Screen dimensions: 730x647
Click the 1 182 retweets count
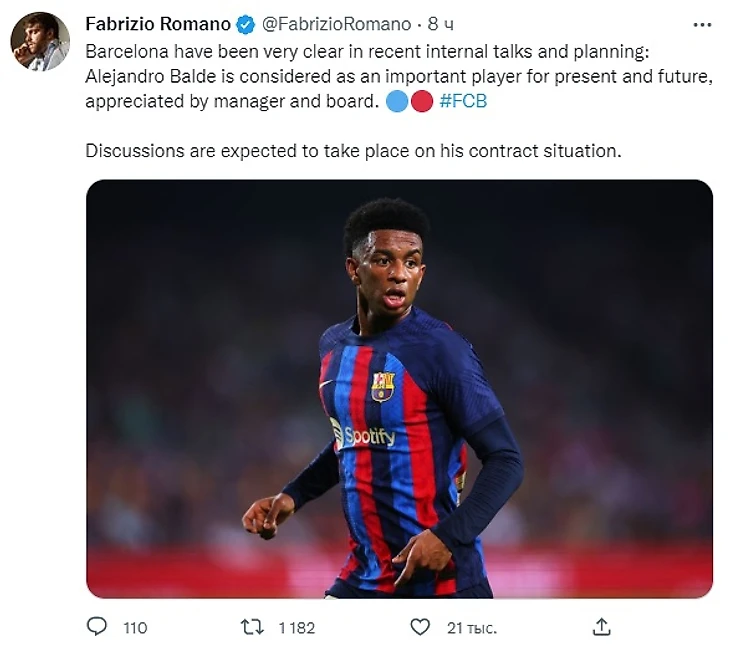click(296, 628)
